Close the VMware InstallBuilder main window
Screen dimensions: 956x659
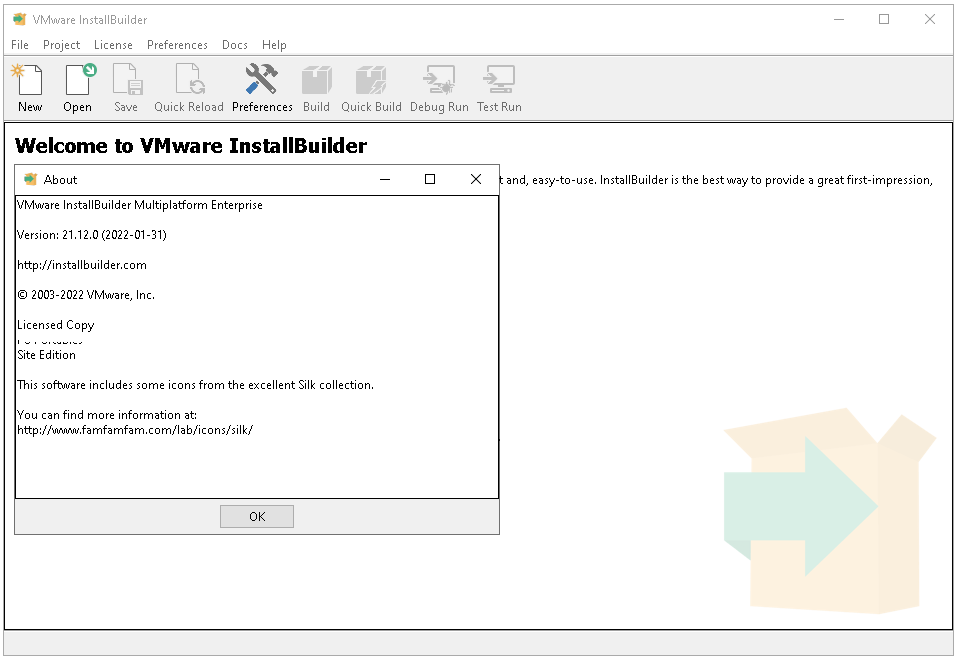tap(930, 20)
